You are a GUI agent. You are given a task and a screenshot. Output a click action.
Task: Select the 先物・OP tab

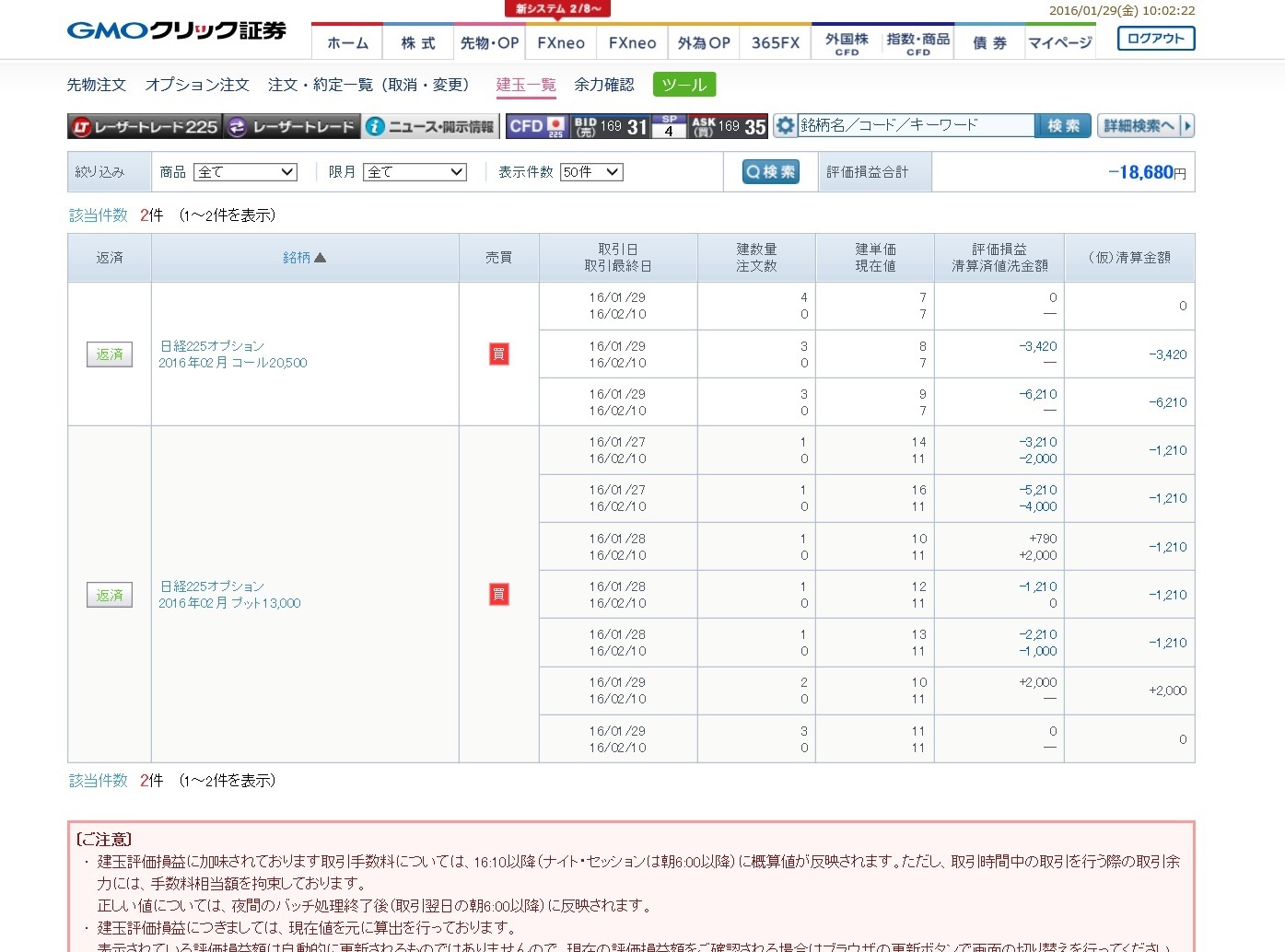[x=489, y=42]
